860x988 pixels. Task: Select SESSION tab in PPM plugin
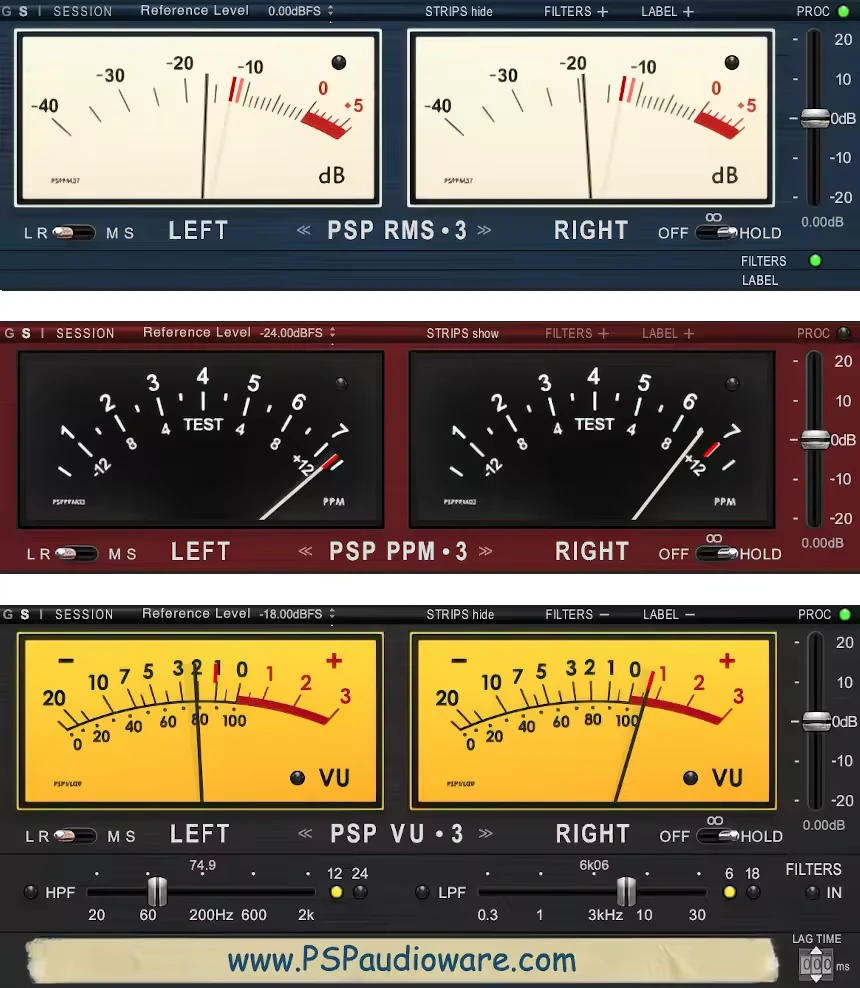coord(85,333)
